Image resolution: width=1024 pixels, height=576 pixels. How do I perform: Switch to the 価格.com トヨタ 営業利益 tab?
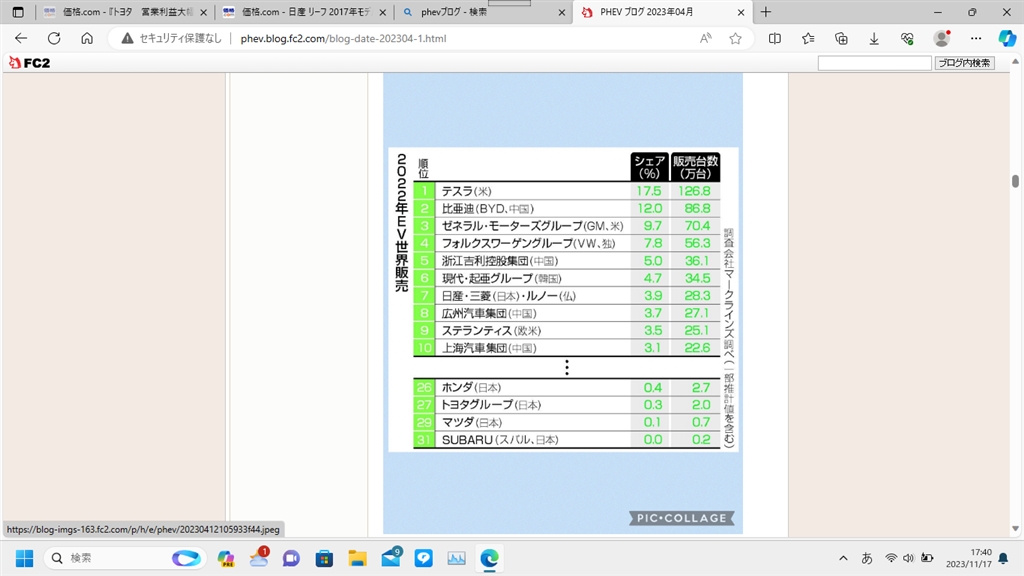[125, 12]
